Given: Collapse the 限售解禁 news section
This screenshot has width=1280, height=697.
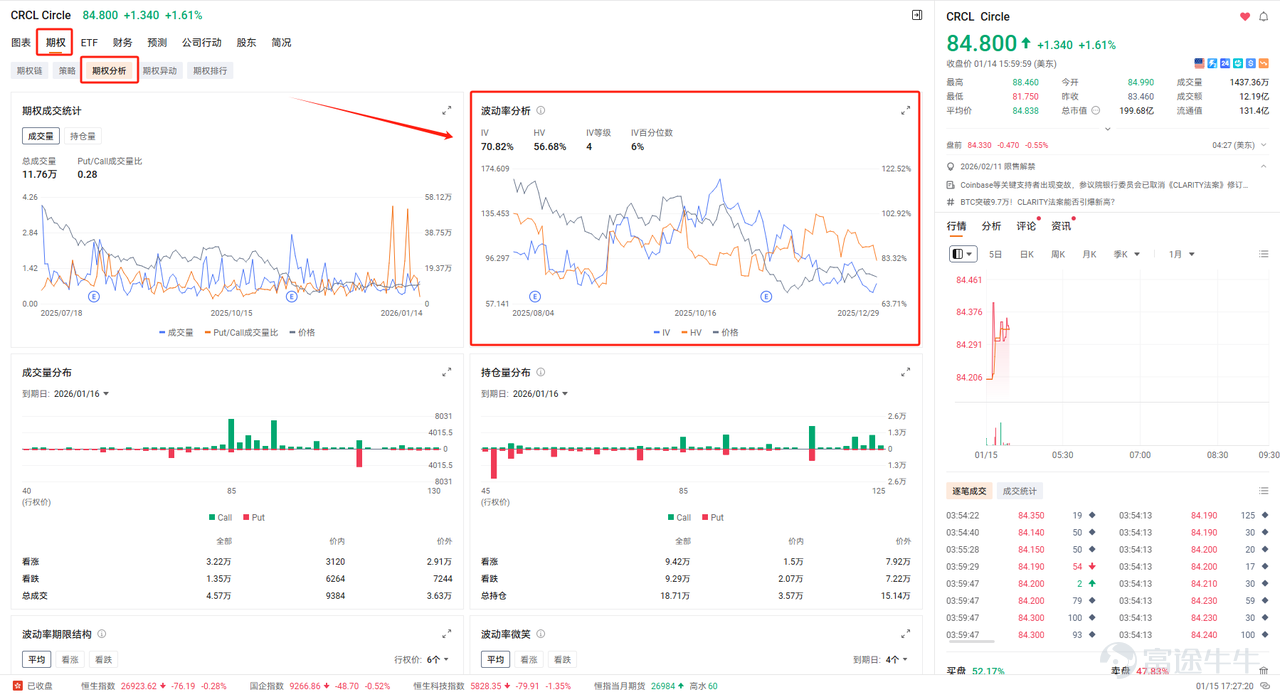Looking at the screenshot, I should [x=1264, y=167].
